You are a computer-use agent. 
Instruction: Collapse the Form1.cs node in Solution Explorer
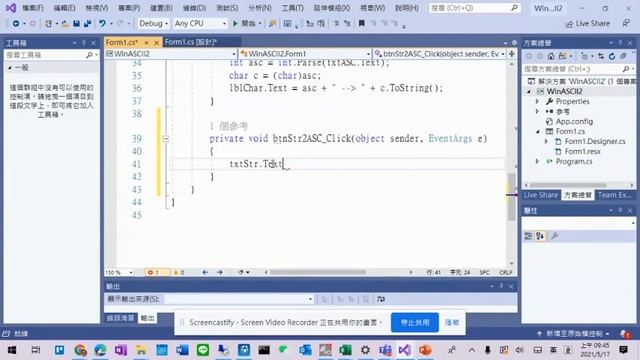[x=538, y=131]
